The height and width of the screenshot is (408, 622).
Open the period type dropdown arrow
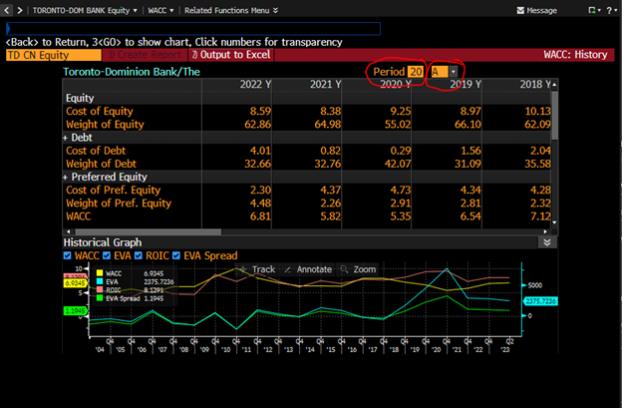[x=454, y=72]
